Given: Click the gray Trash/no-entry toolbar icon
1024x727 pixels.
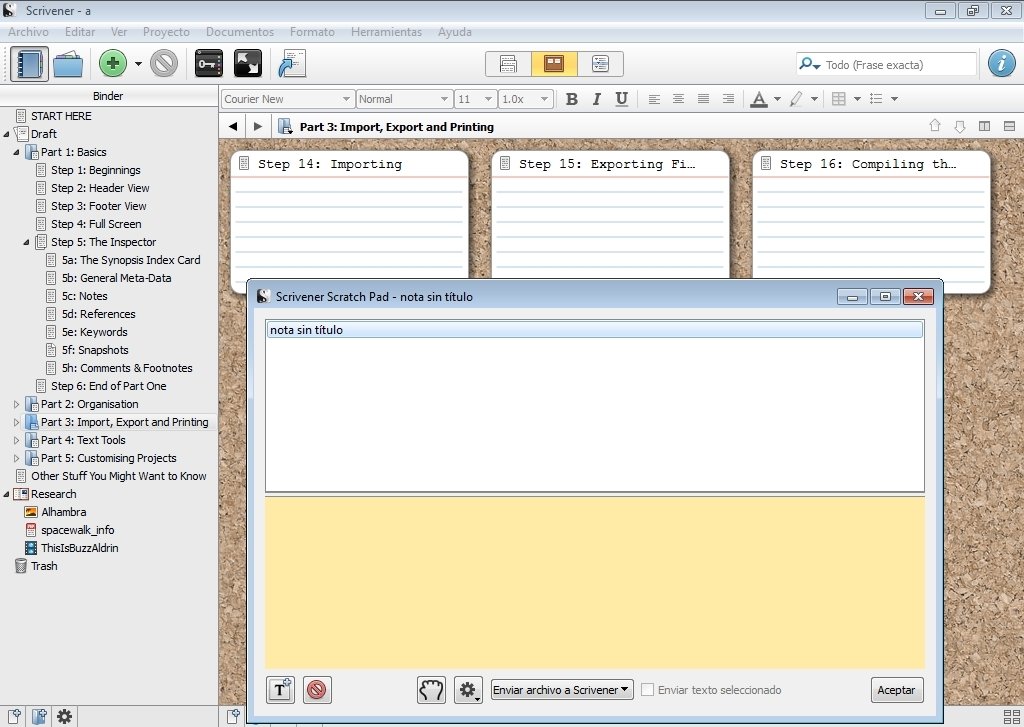Looking at the screenshot, I should click(x=164, y=63).
